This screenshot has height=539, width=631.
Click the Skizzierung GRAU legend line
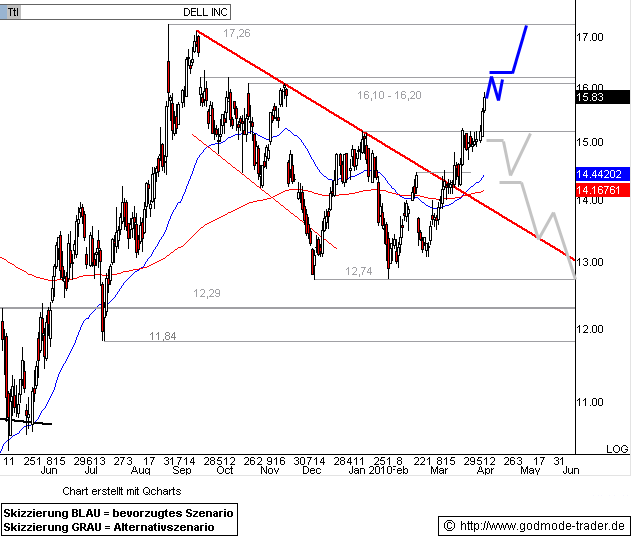pyautogui.click(x=109, y=527)
